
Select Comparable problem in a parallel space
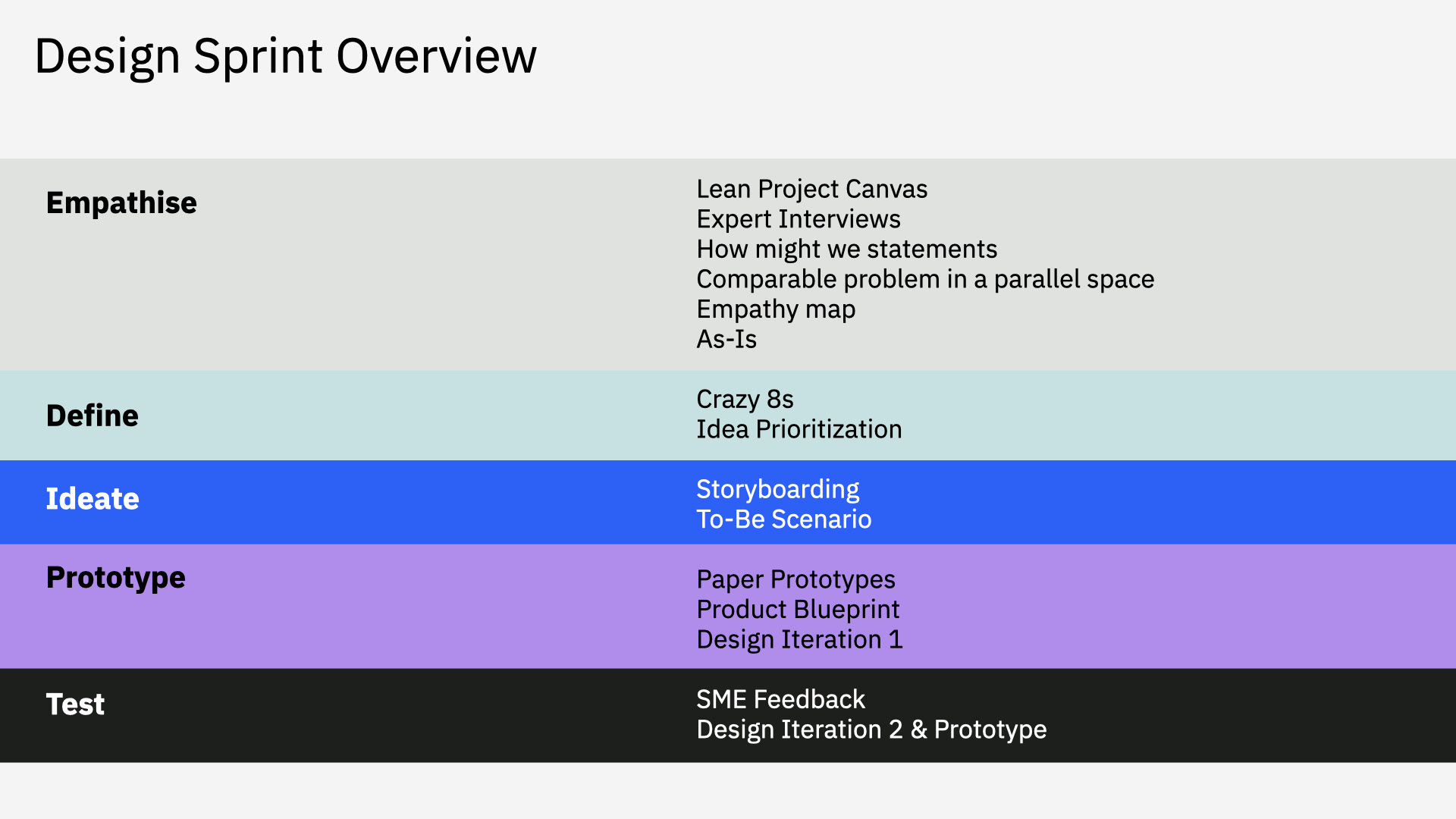coord(925,280)
